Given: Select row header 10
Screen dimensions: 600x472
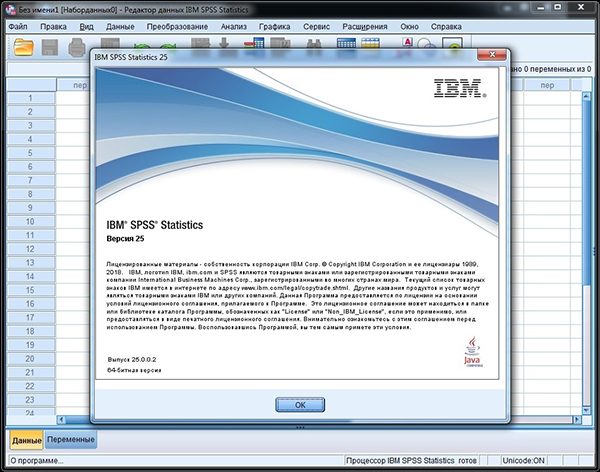Looking at the screenshot, I should tap(31, 222).
